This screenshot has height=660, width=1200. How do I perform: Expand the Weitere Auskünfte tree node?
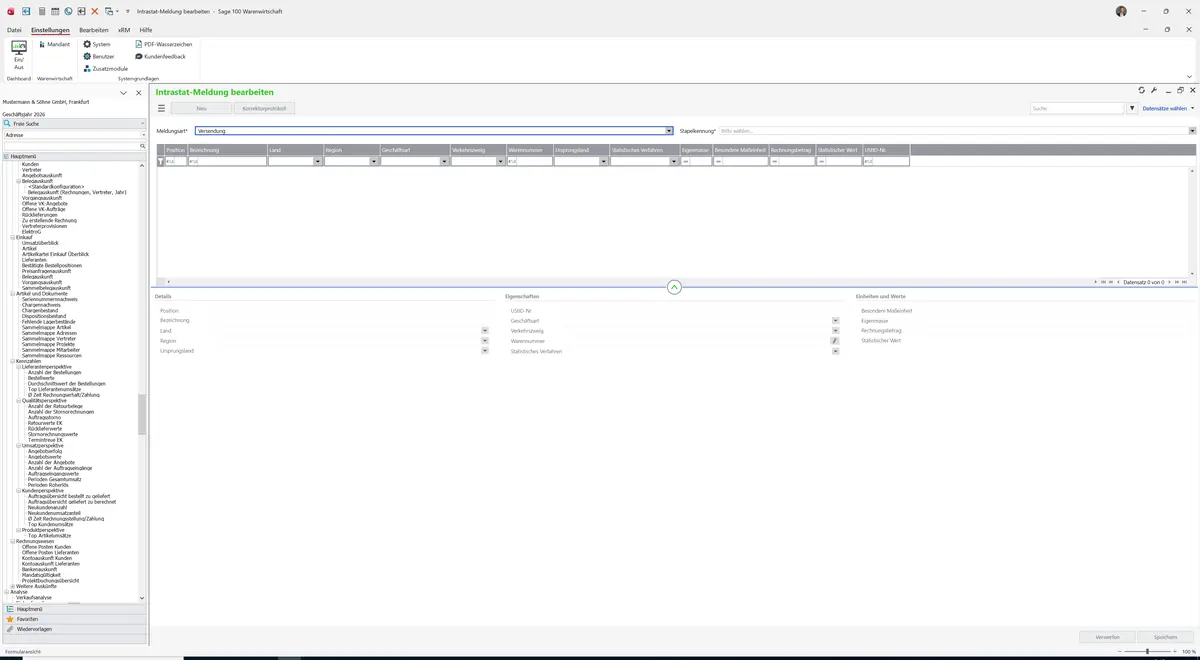[x=13, y=586]
